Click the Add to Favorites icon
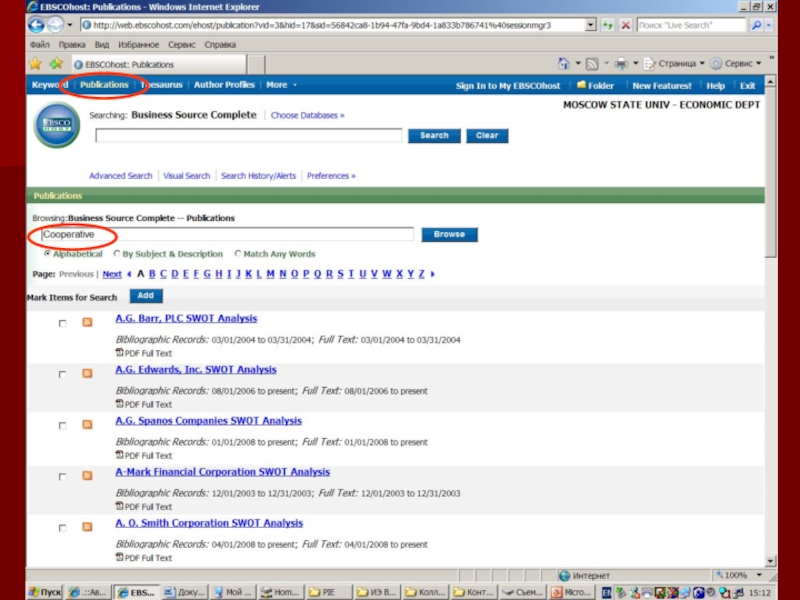This screenshot has width=800, height=600. (56, 64)
